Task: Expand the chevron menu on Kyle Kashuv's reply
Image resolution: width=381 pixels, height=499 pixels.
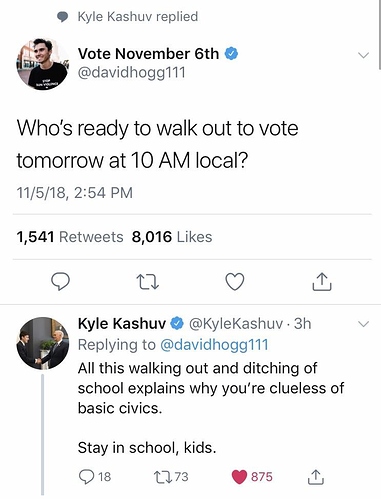Action: (363, 324)
